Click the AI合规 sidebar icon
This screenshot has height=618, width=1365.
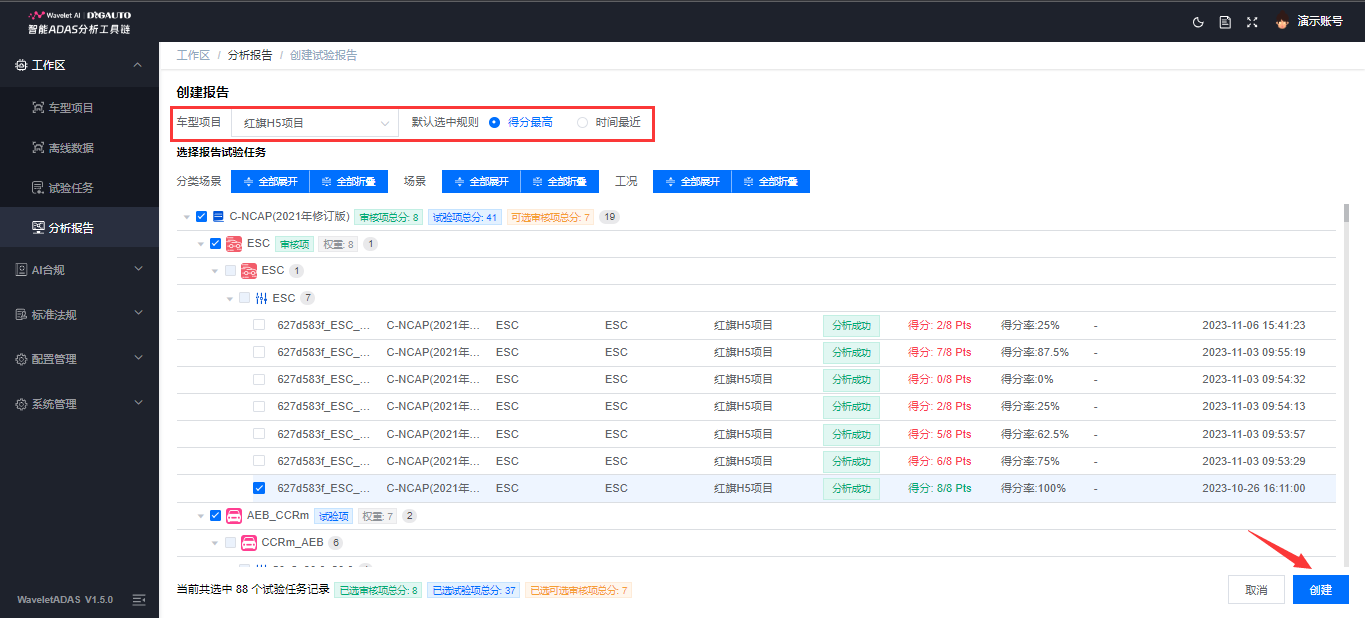point(21,269)
